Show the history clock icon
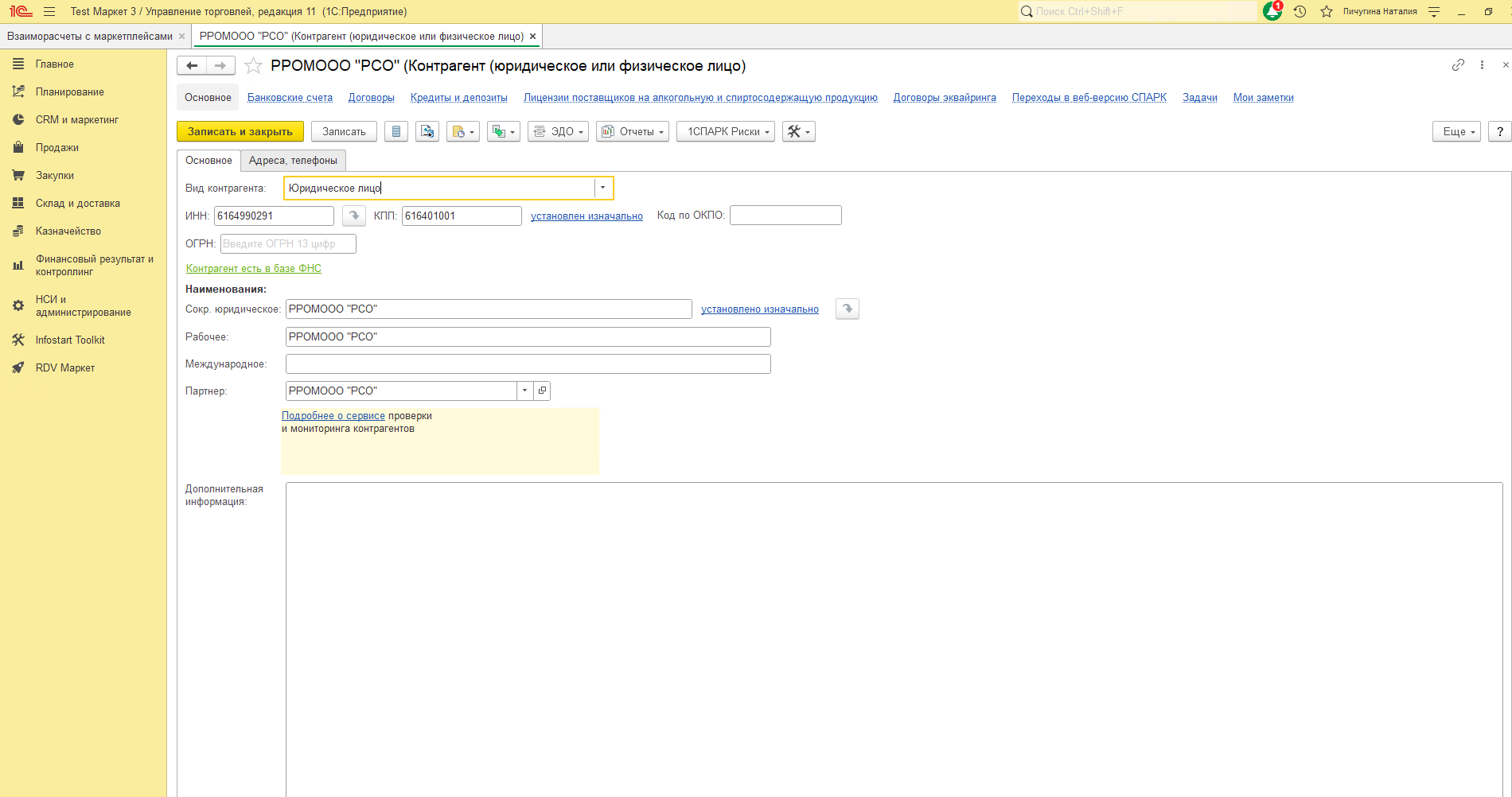Image resolution: width=1512 pixels, height=797 pixels. click(1300, 12)
